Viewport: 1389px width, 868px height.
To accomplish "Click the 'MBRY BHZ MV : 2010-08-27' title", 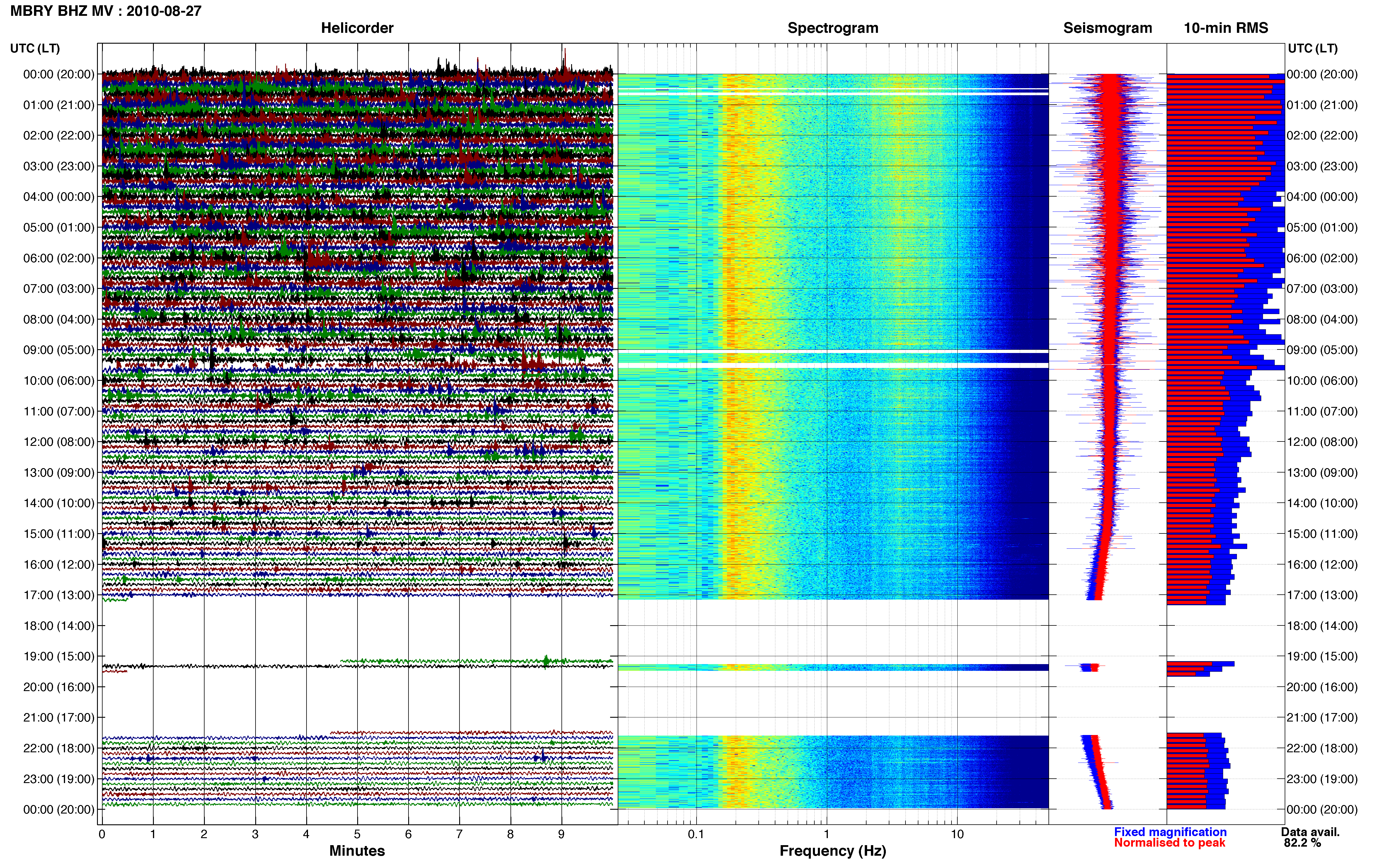I will pyautogui.click(x=106, y=11).
